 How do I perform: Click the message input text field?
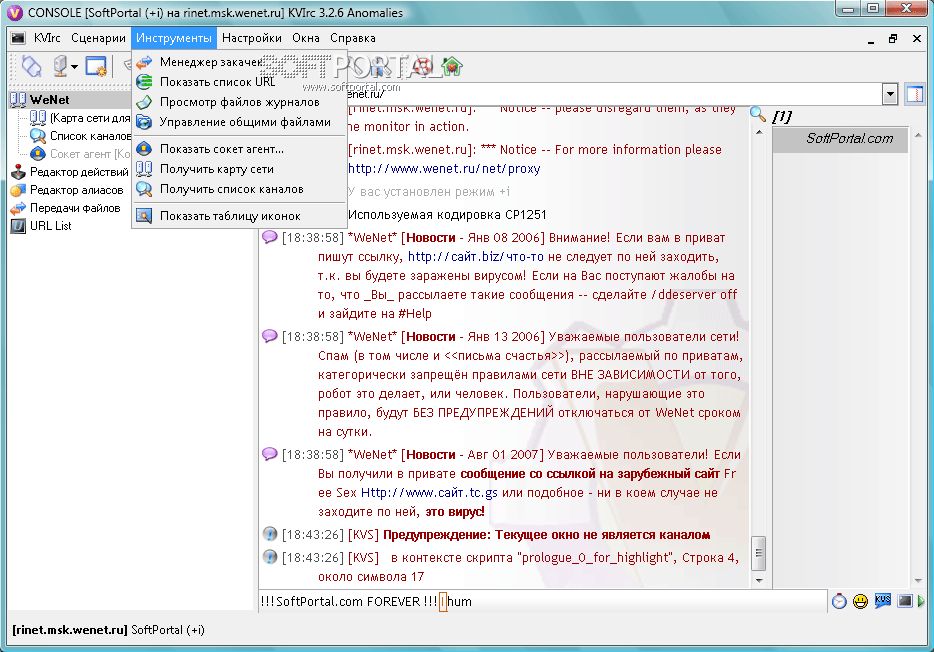tap(542, 601)
